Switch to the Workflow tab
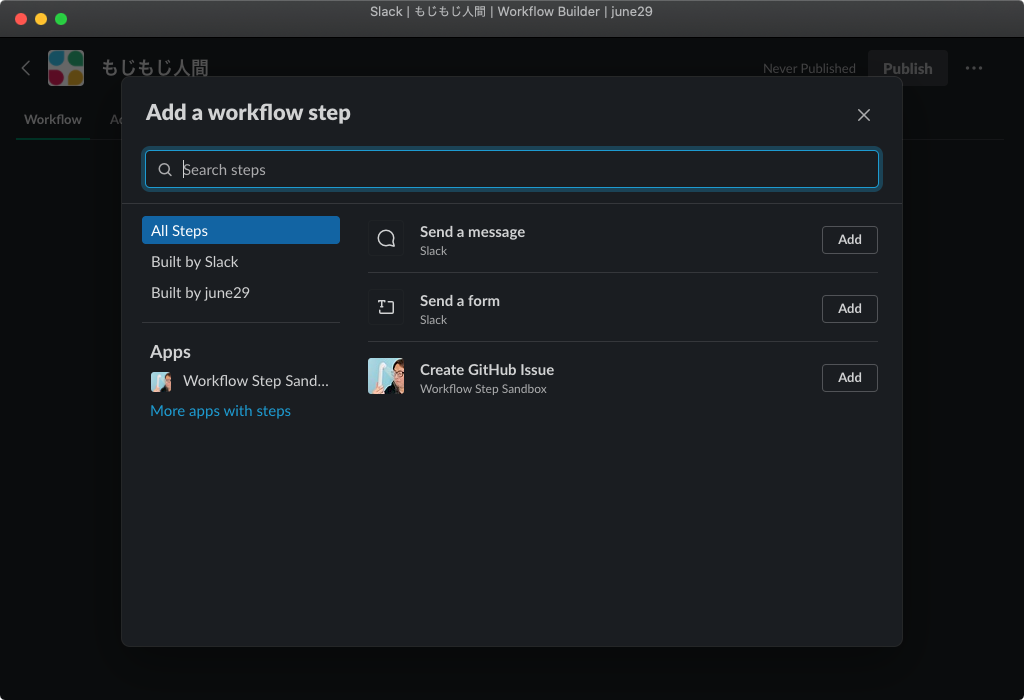 tap(53, 120)
